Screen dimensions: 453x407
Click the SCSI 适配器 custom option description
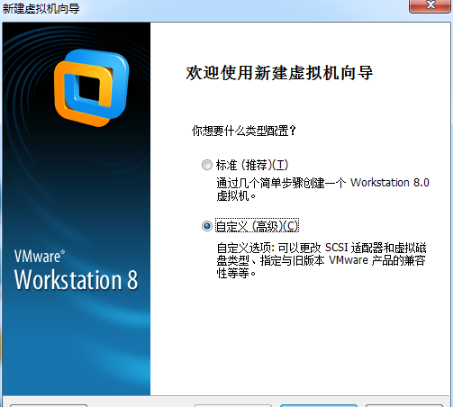coord(321,260)
